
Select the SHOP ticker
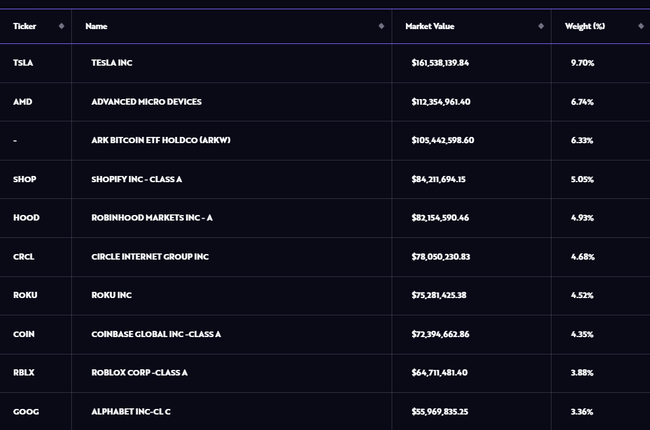pos(25,179)
